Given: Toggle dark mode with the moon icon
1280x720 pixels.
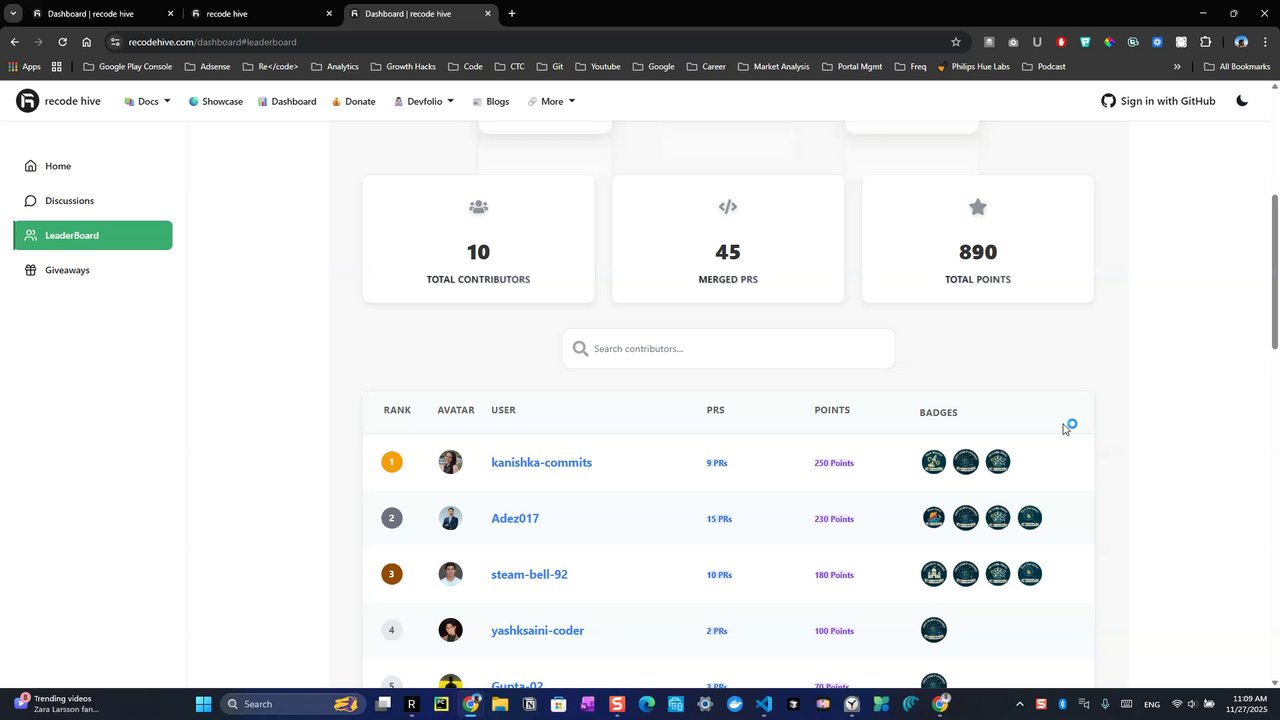Looking at the screenshot, I should click(1242, 101).
